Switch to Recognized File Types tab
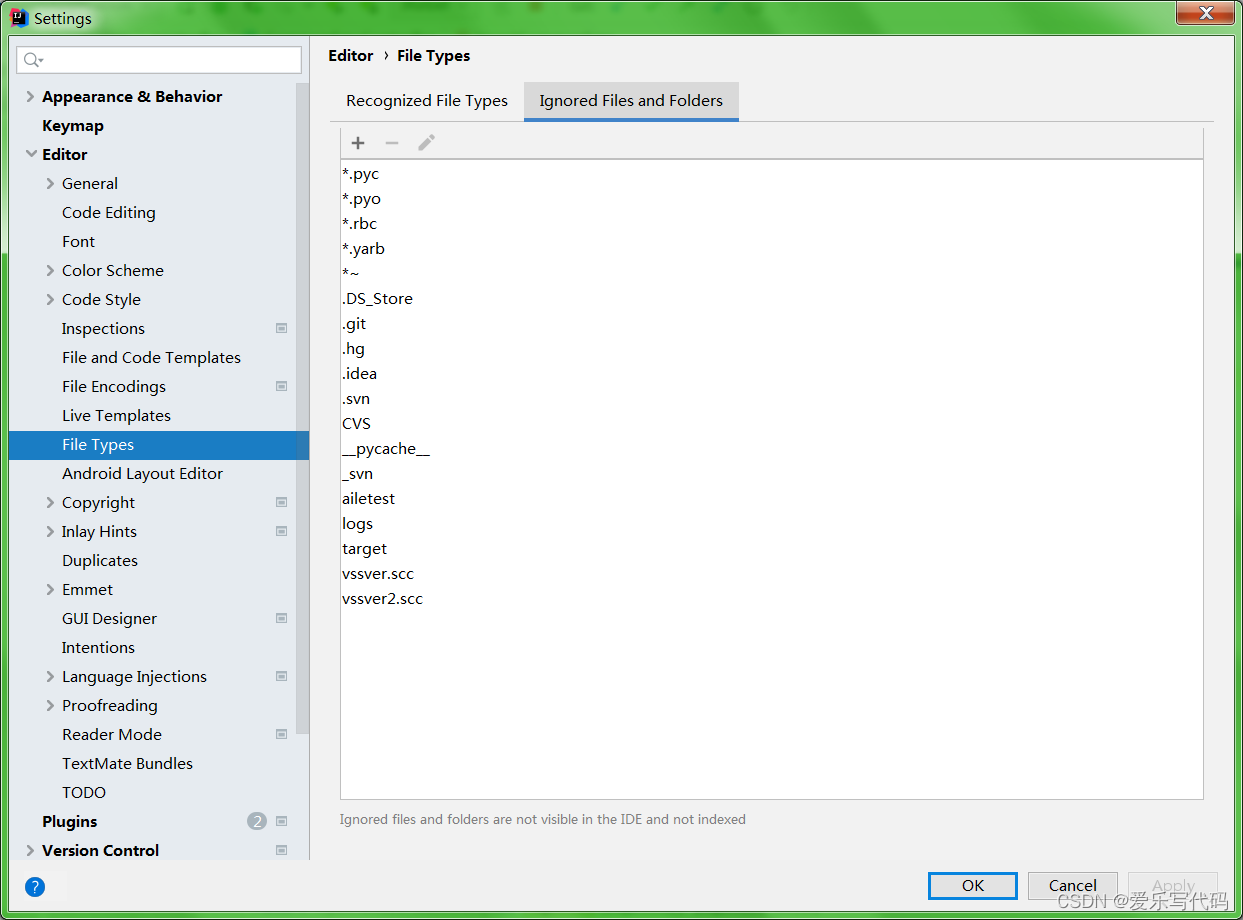The height and width of the screenshot is (920, 1243). [427, 101]
